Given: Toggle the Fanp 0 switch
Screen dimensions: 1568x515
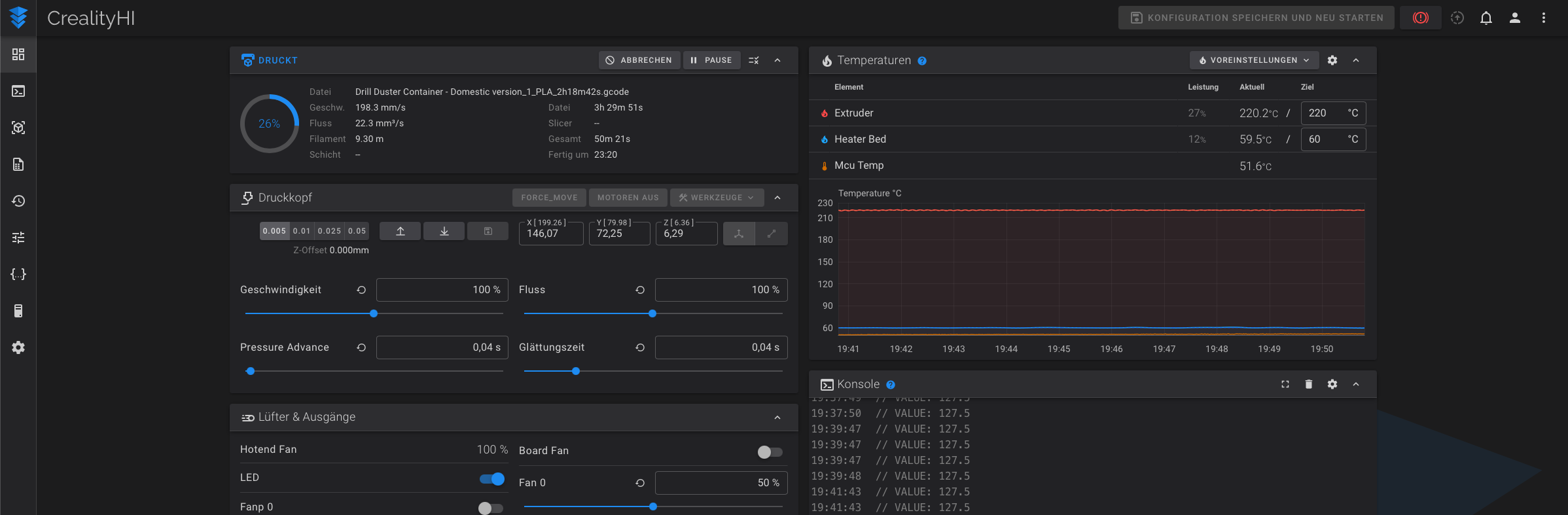Looking at the screenshot, I should pyautogui.click(x=490, y=508).
